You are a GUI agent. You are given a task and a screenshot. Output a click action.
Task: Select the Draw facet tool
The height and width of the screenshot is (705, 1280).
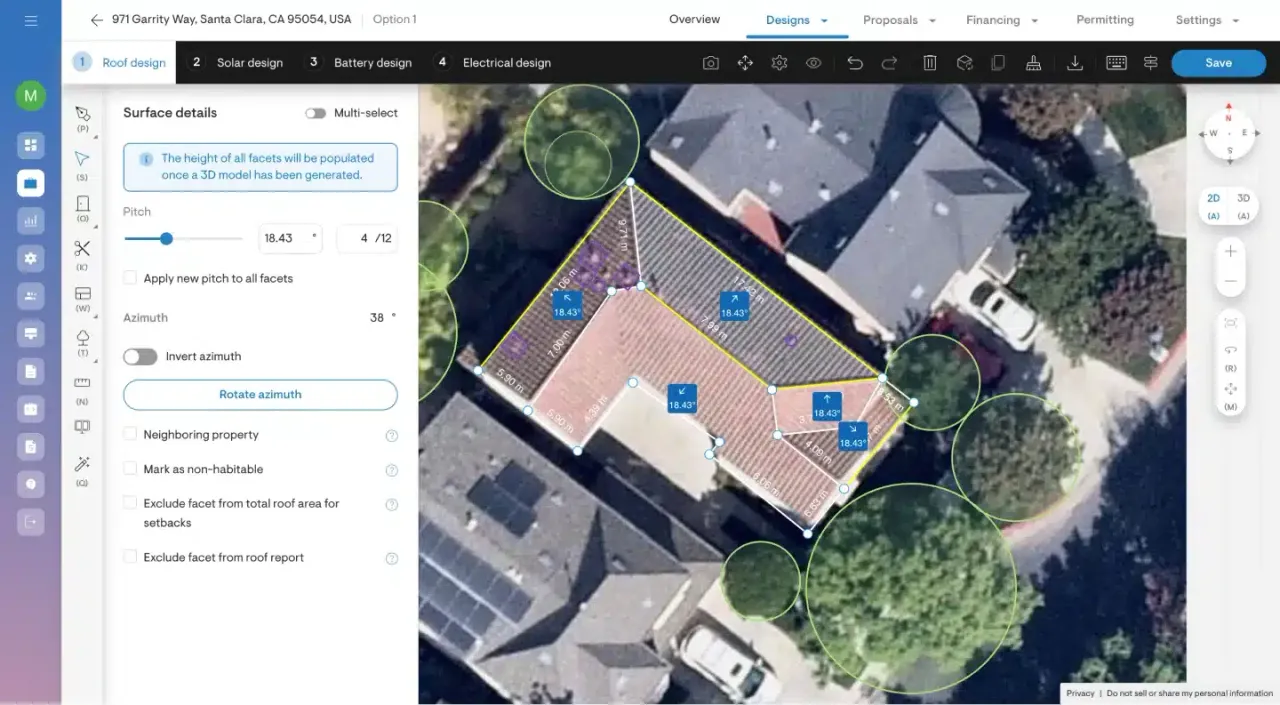(83, 112)
